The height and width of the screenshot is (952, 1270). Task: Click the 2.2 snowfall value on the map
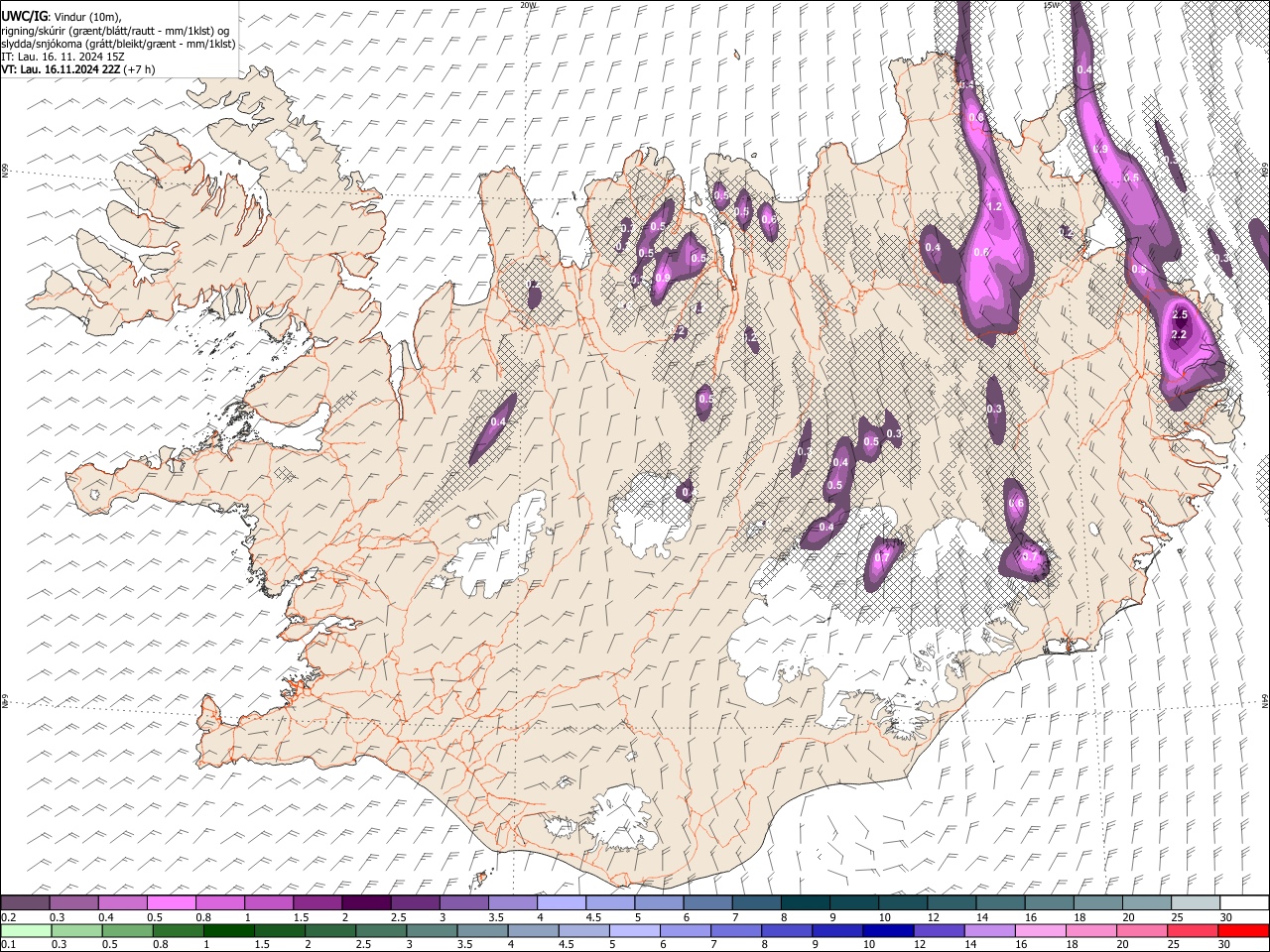[x=1180, y=335]
